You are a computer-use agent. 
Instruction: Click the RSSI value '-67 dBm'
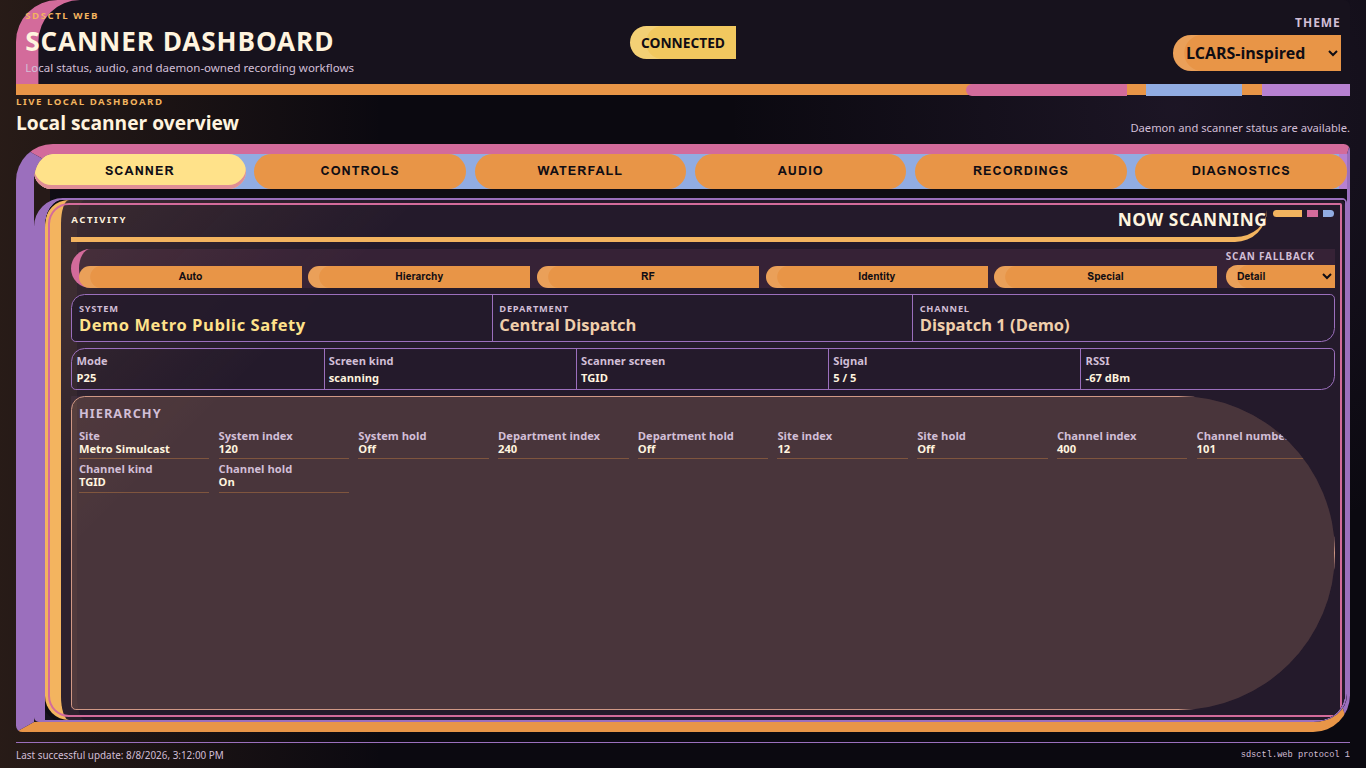coord(1108,379)
